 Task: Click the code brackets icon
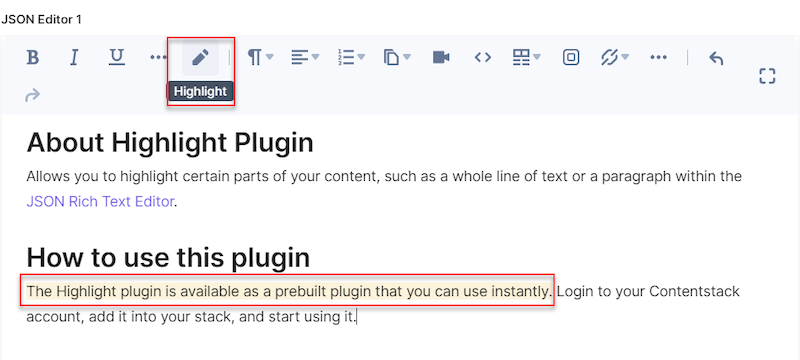483,58
